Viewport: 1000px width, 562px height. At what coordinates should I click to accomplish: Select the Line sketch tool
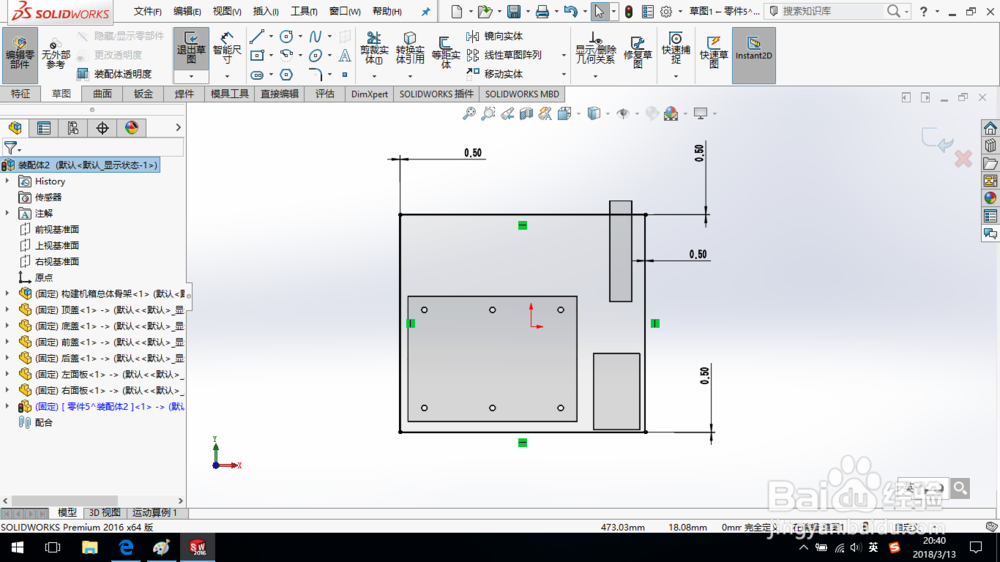(256, 37)
